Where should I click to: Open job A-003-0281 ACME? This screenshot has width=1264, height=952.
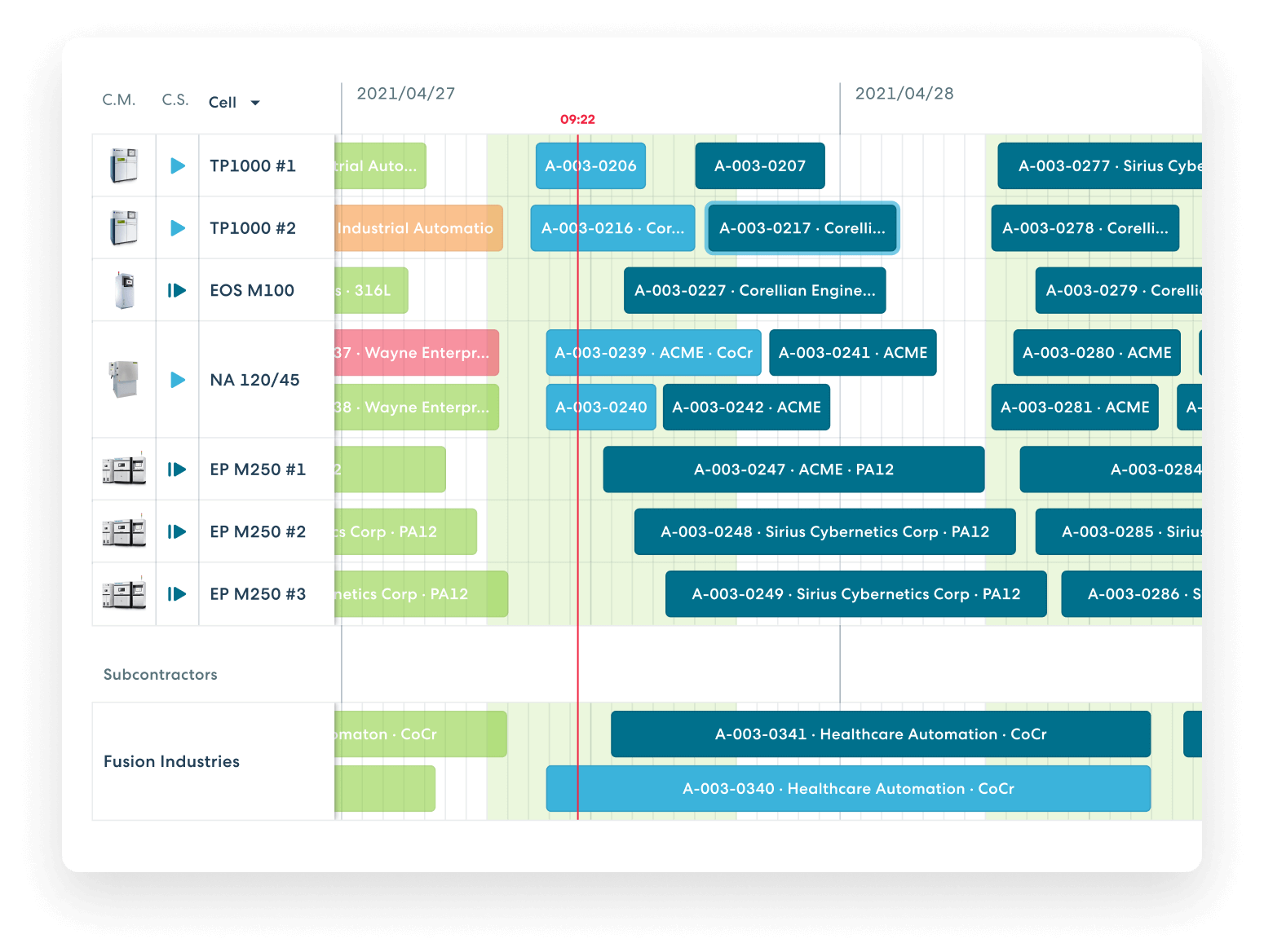pos(1075,408)
